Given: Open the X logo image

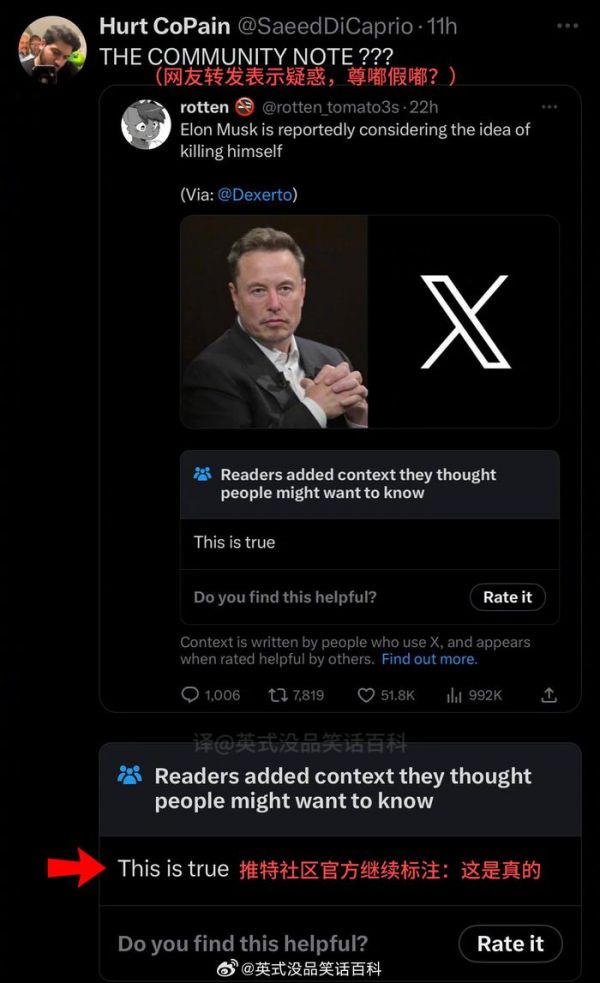Looking at the screenshot, I should click(x=464, y=322).
